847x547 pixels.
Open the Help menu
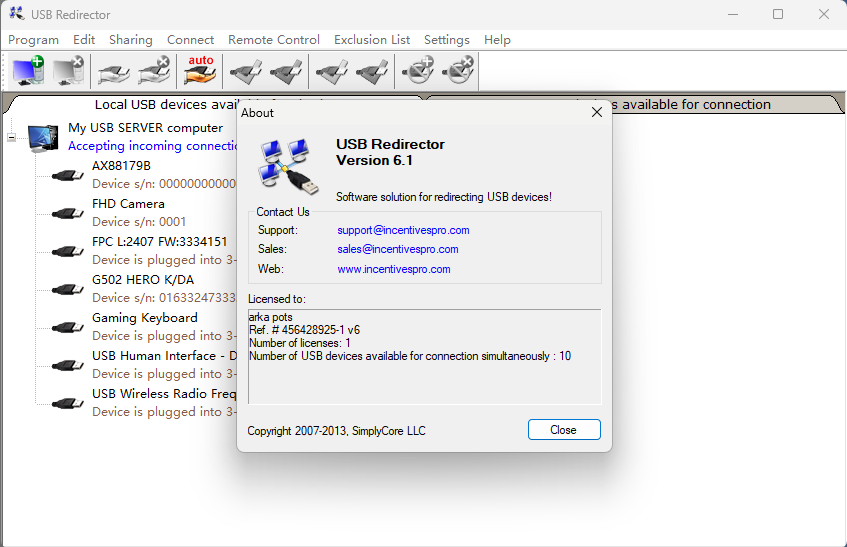(x=498, y=40)
